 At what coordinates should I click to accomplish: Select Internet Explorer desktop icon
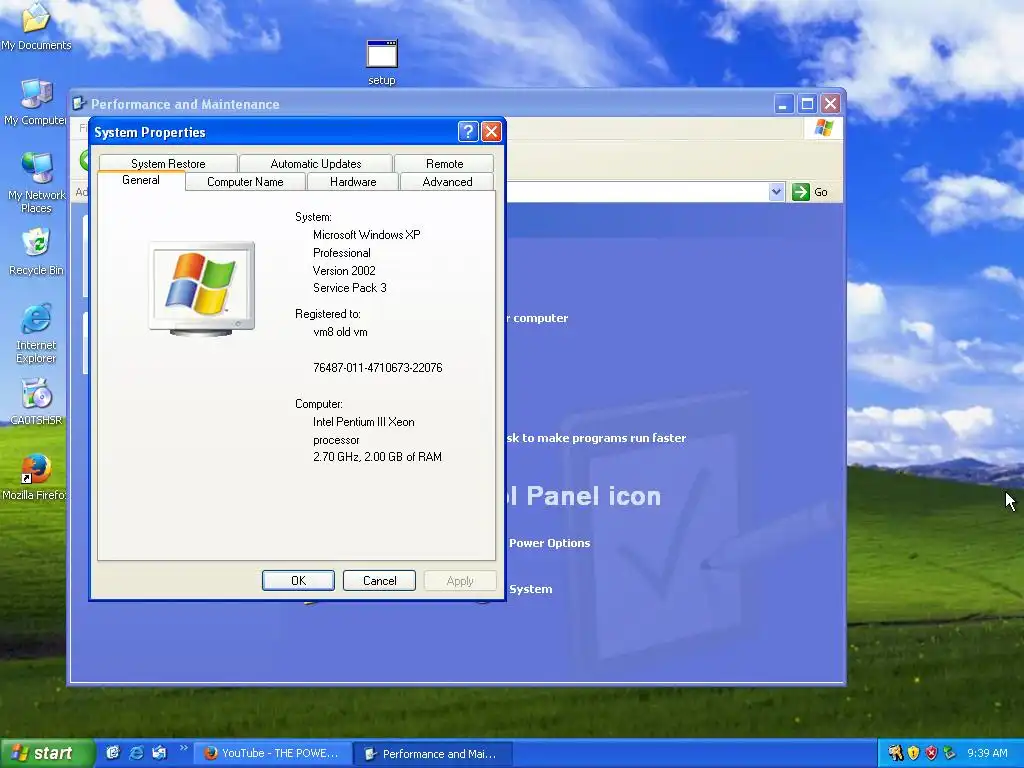36,333
